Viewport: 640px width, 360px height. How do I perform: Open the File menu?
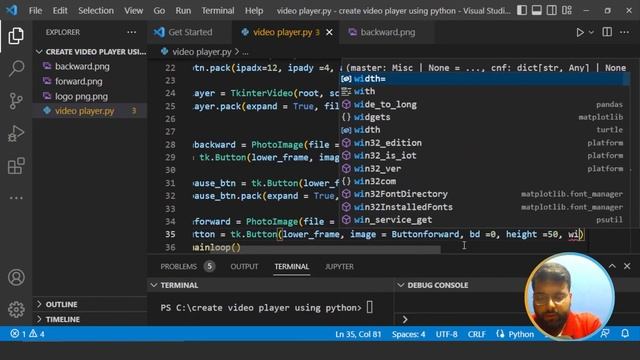tap(35, 11)
